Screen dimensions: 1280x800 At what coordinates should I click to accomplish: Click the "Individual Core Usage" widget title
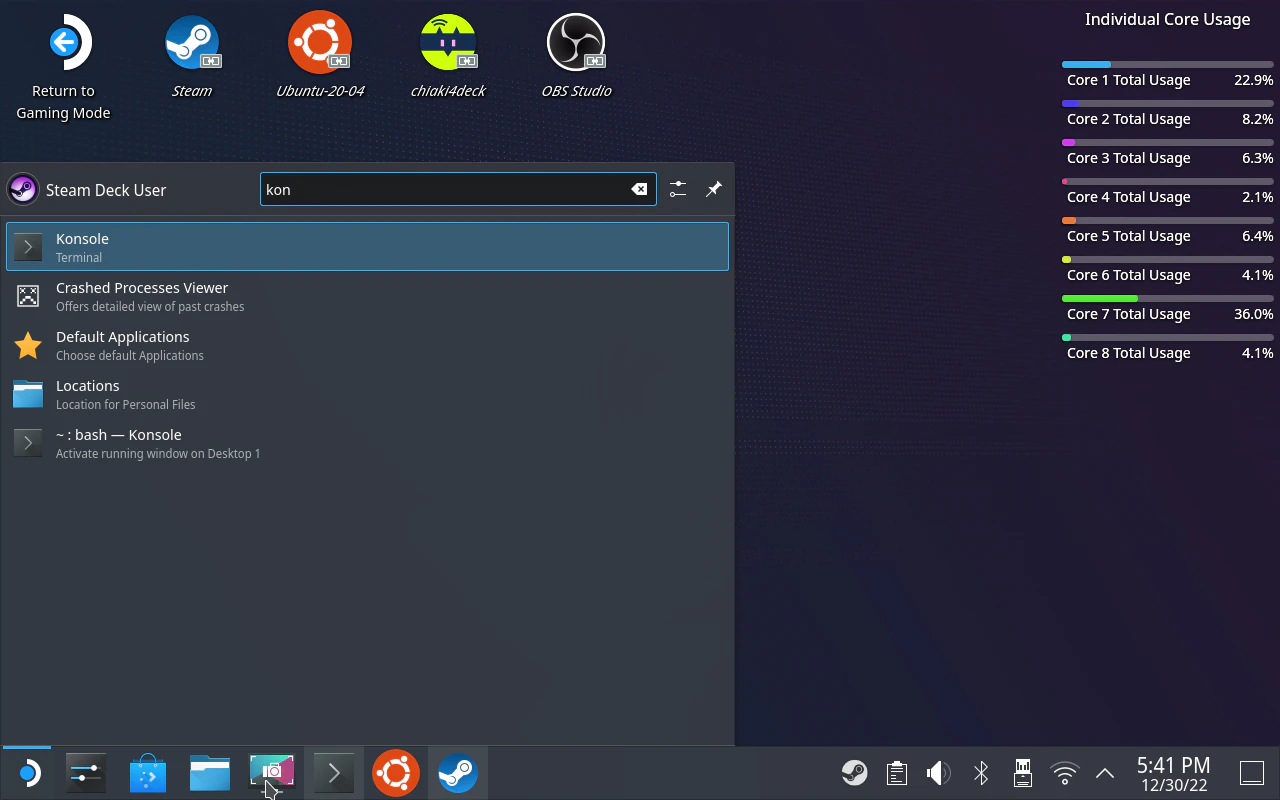coord(1168,19)
